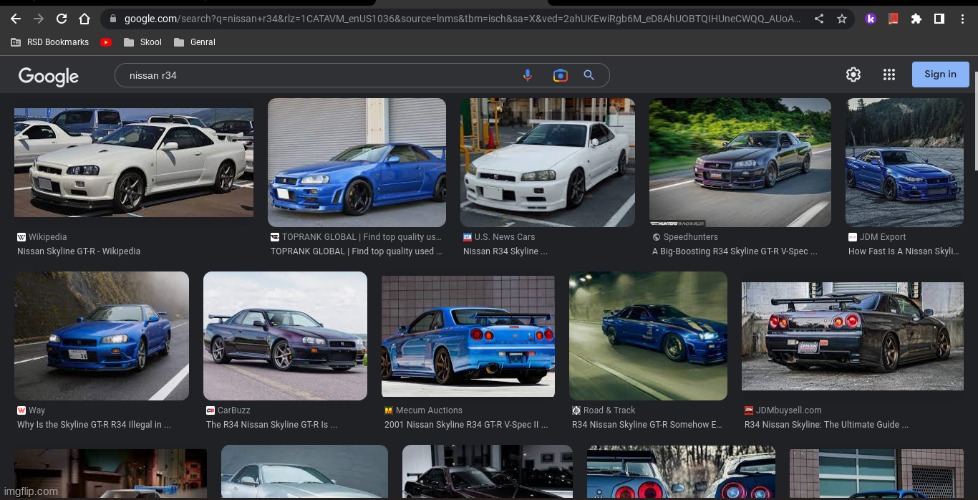Click the Wikipedia source label
978x500 pixels.
pyautogui.click(x=47, y=237)
